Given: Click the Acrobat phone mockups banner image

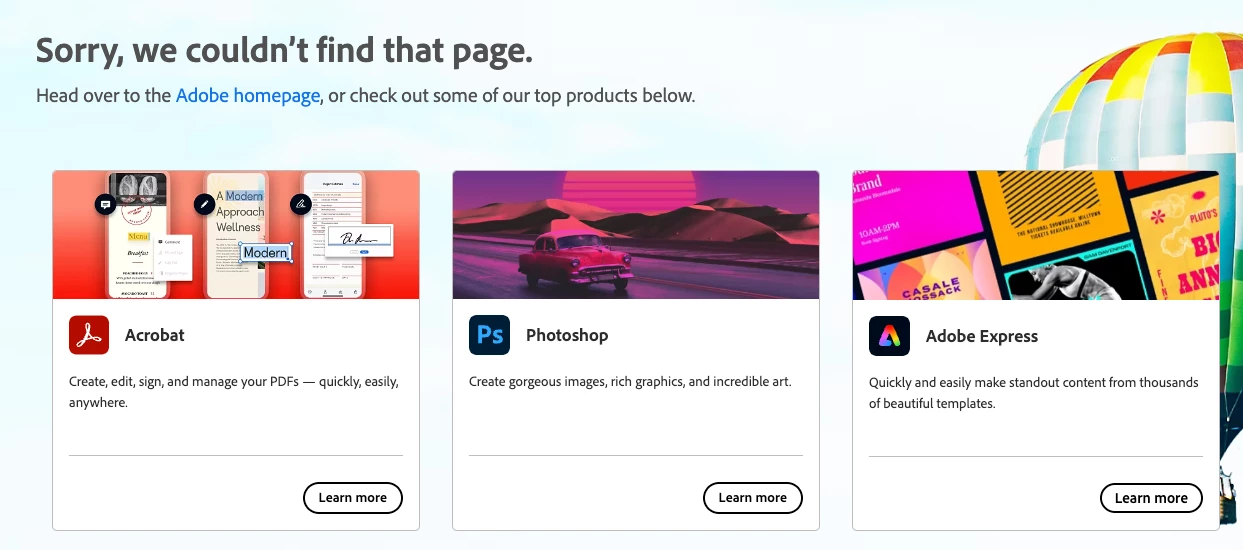Looking at the screenshot, I should point(236,235).
